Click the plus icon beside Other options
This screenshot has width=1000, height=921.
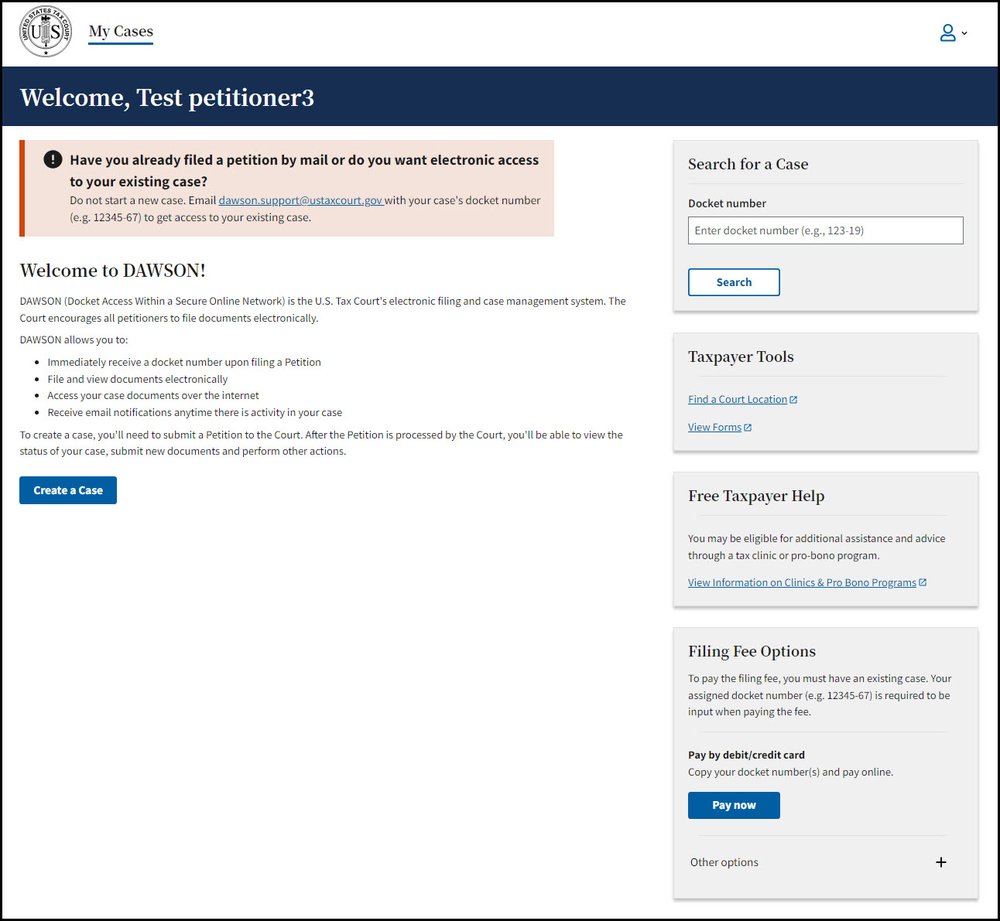coord(940,862)
